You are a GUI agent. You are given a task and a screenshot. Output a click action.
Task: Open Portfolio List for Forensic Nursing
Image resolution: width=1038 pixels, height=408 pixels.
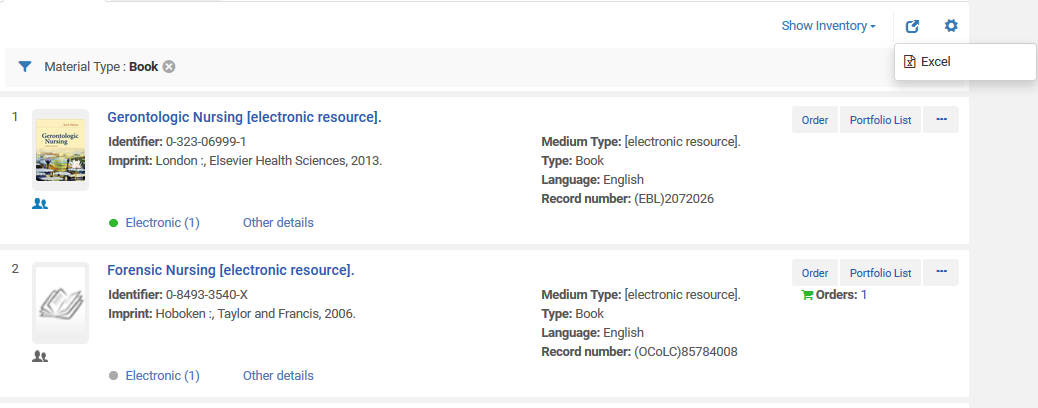click(x=880, y=273)
